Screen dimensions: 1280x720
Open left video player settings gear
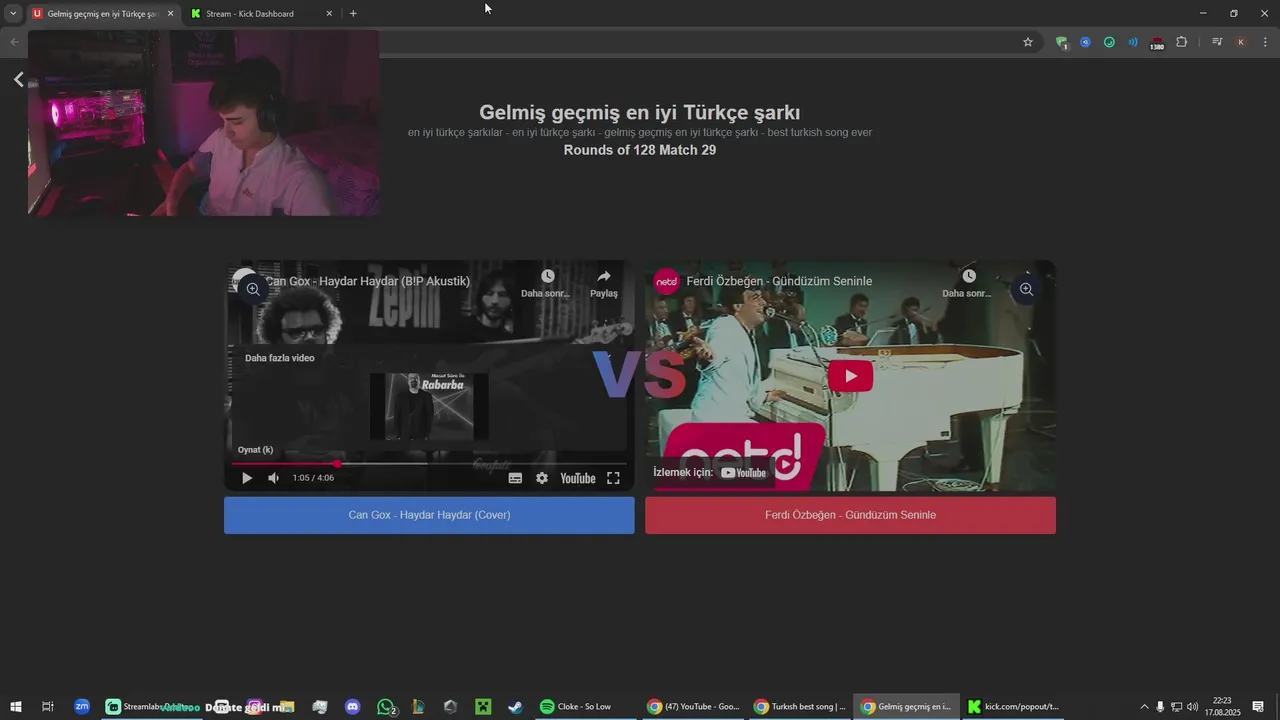point(542,478)
